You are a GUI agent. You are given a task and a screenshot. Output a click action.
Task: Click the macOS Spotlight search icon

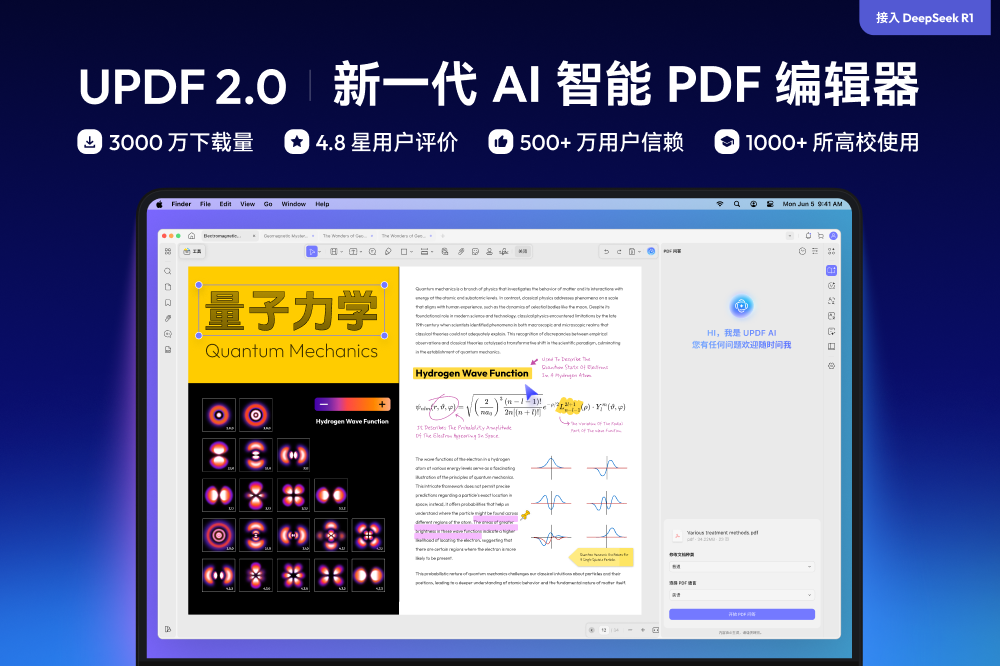[x=737, y=204]
